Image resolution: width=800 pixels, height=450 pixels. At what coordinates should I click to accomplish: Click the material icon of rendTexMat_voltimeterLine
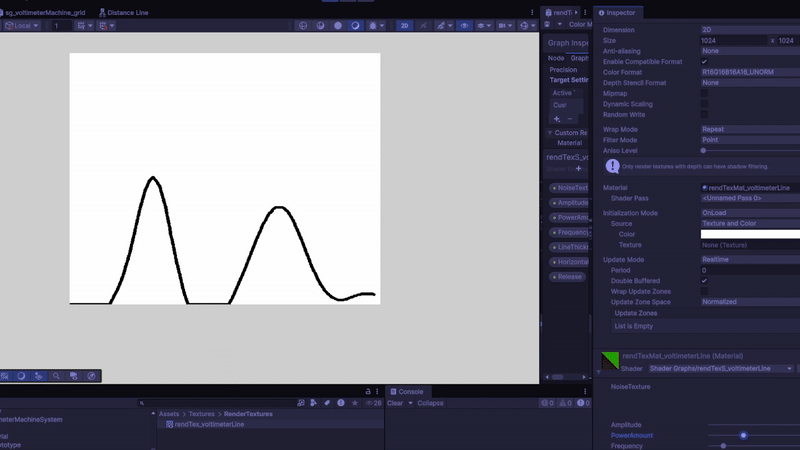coord(611,360)
